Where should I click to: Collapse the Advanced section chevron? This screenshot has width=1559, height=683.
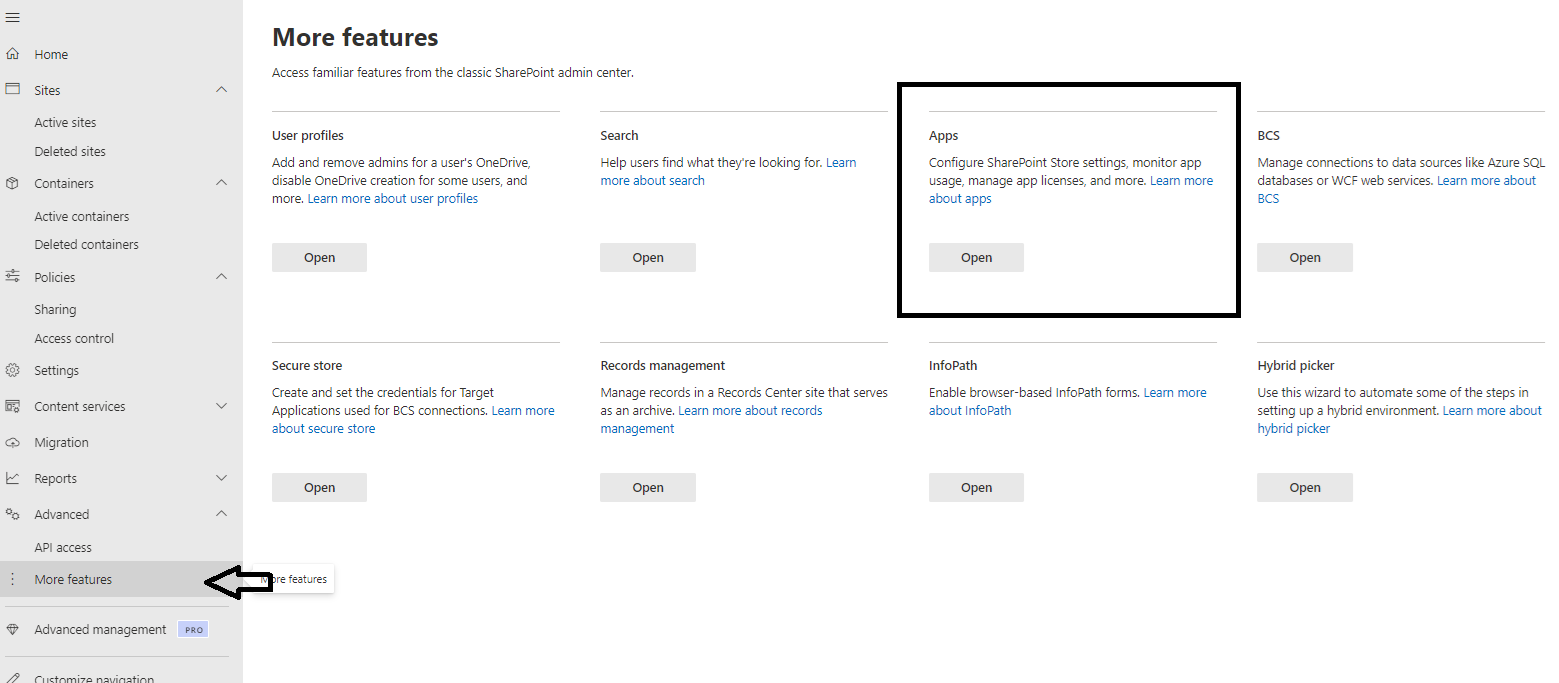click(x=222, y=514)
